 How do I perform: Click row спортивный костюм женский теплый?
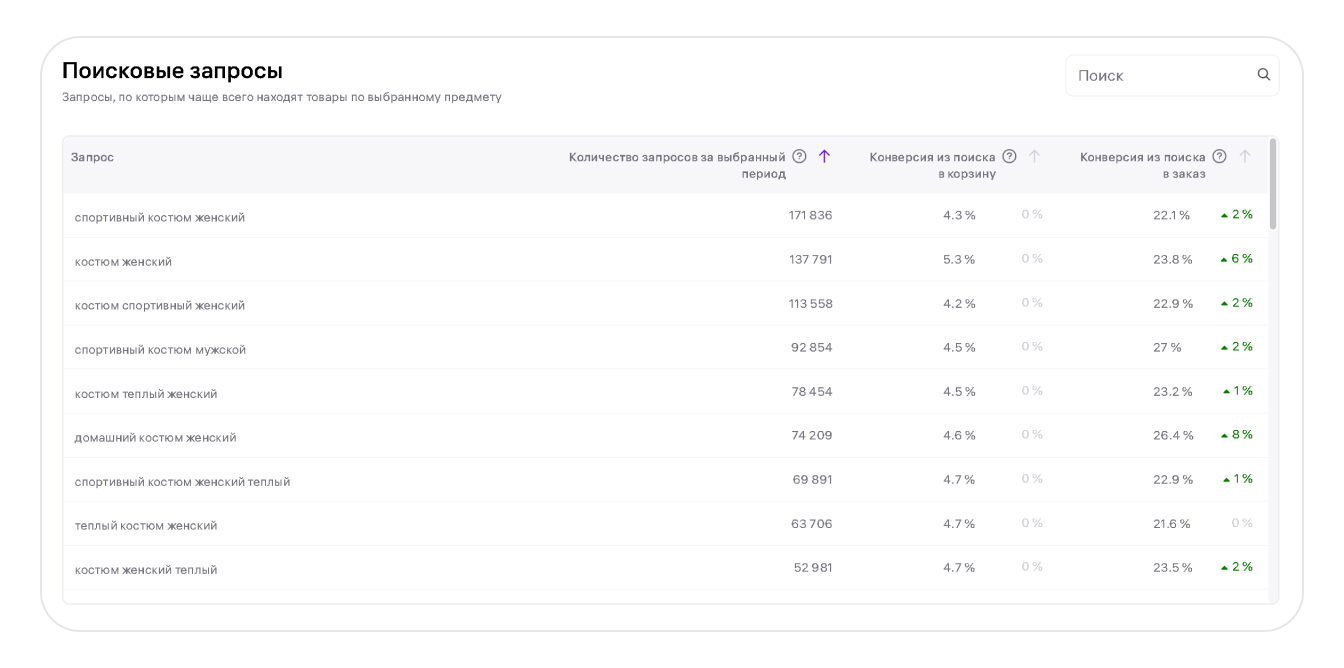pyautogui.click(x=182, y=481)
